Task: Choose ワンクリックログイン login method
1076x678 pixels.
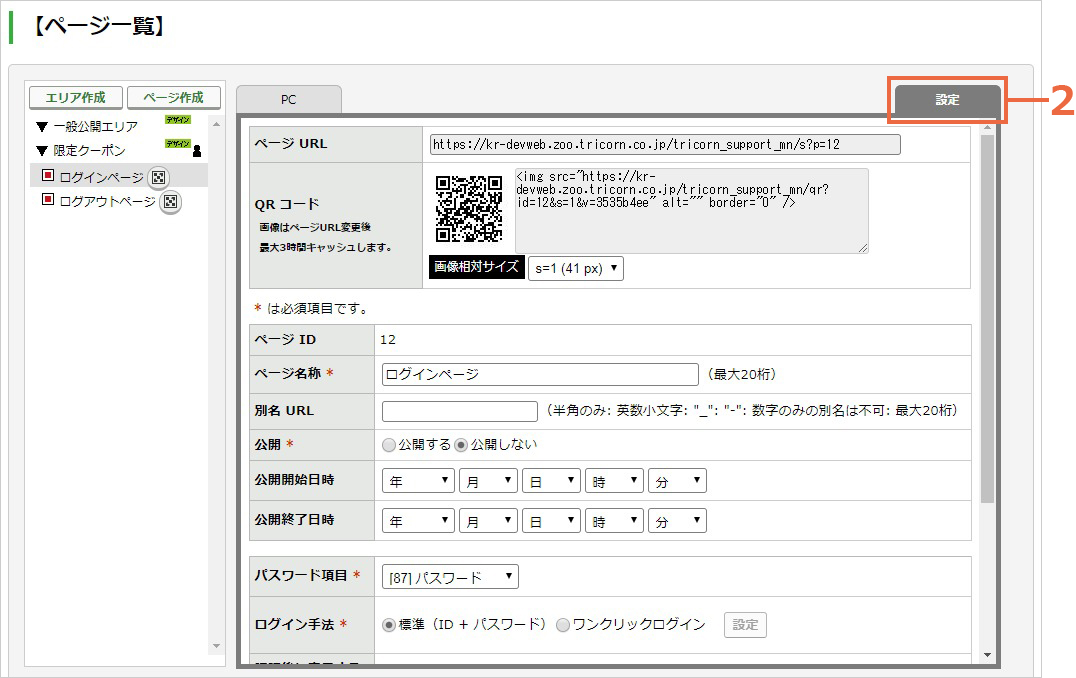Action: coord(563,625)
